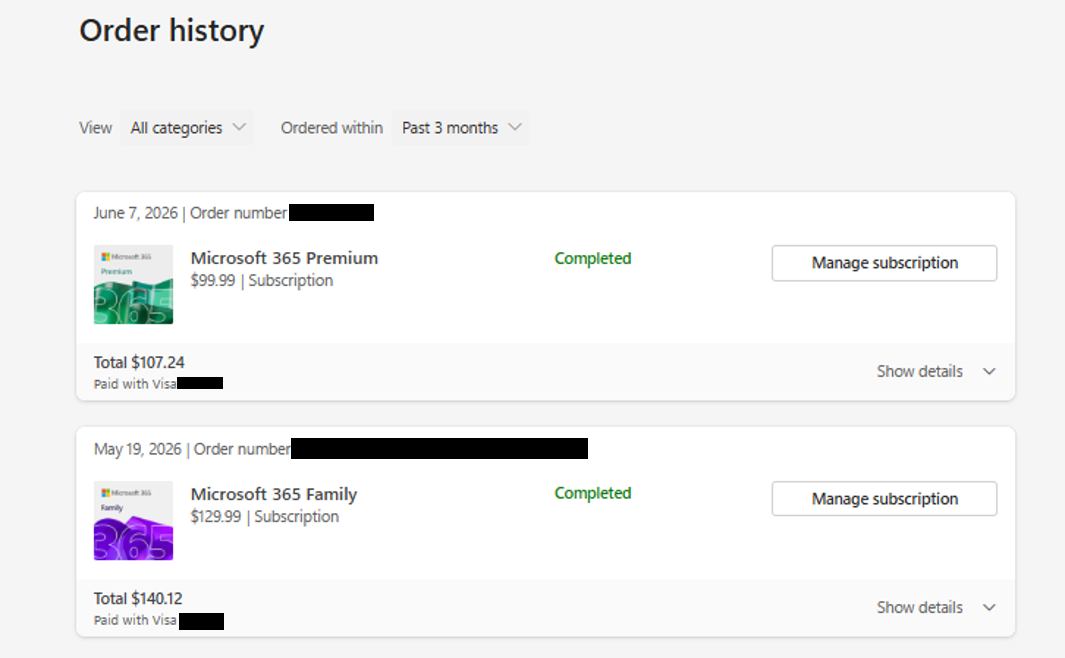
Task: Click the $129.99 | Subscription price text
Action: click(264, 516)
